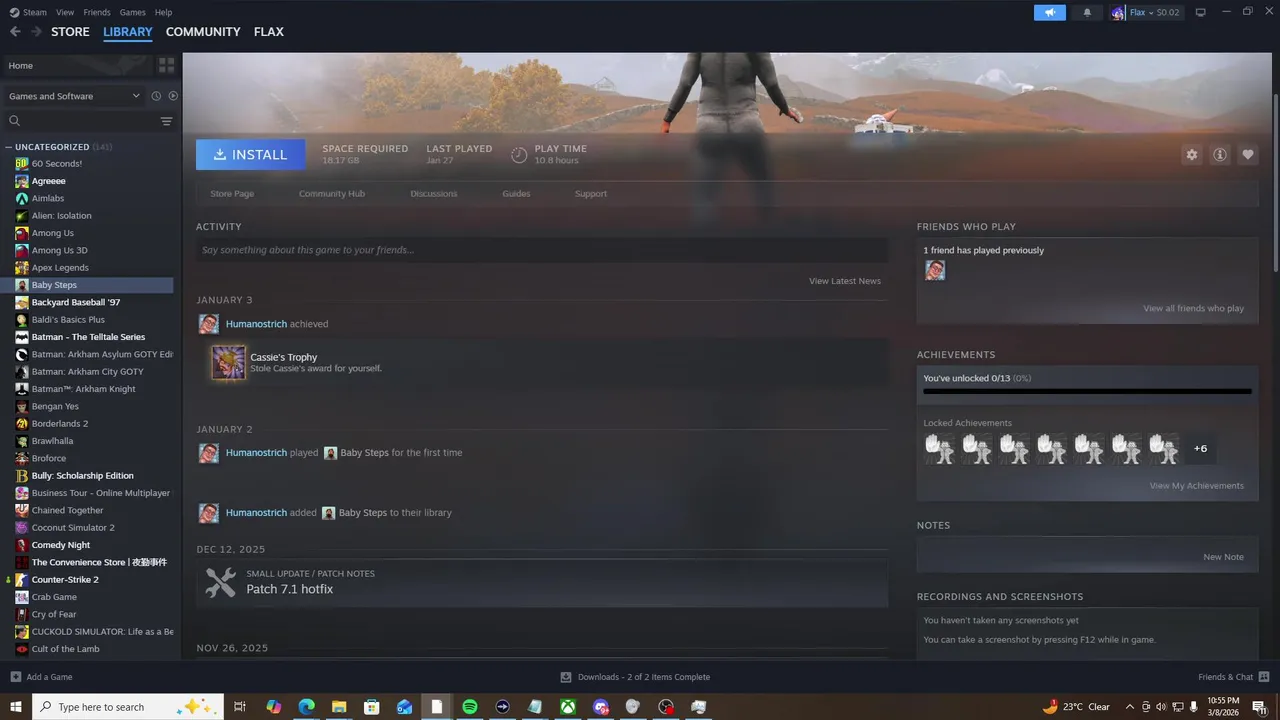
Task: Open File Explorer from taskbar
Action: (x=339, y=707)
